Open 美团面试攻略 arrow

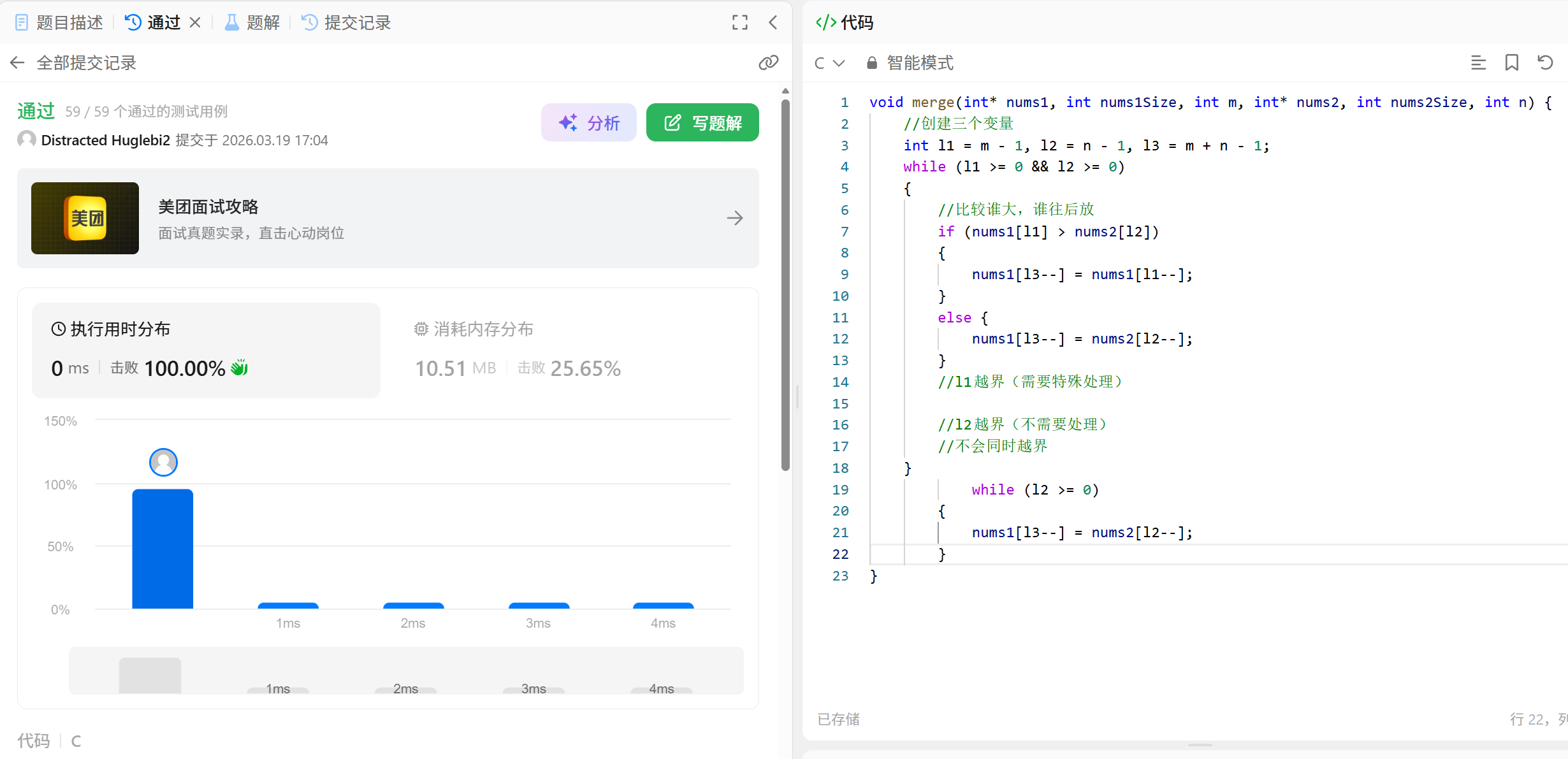click(734, 218)
